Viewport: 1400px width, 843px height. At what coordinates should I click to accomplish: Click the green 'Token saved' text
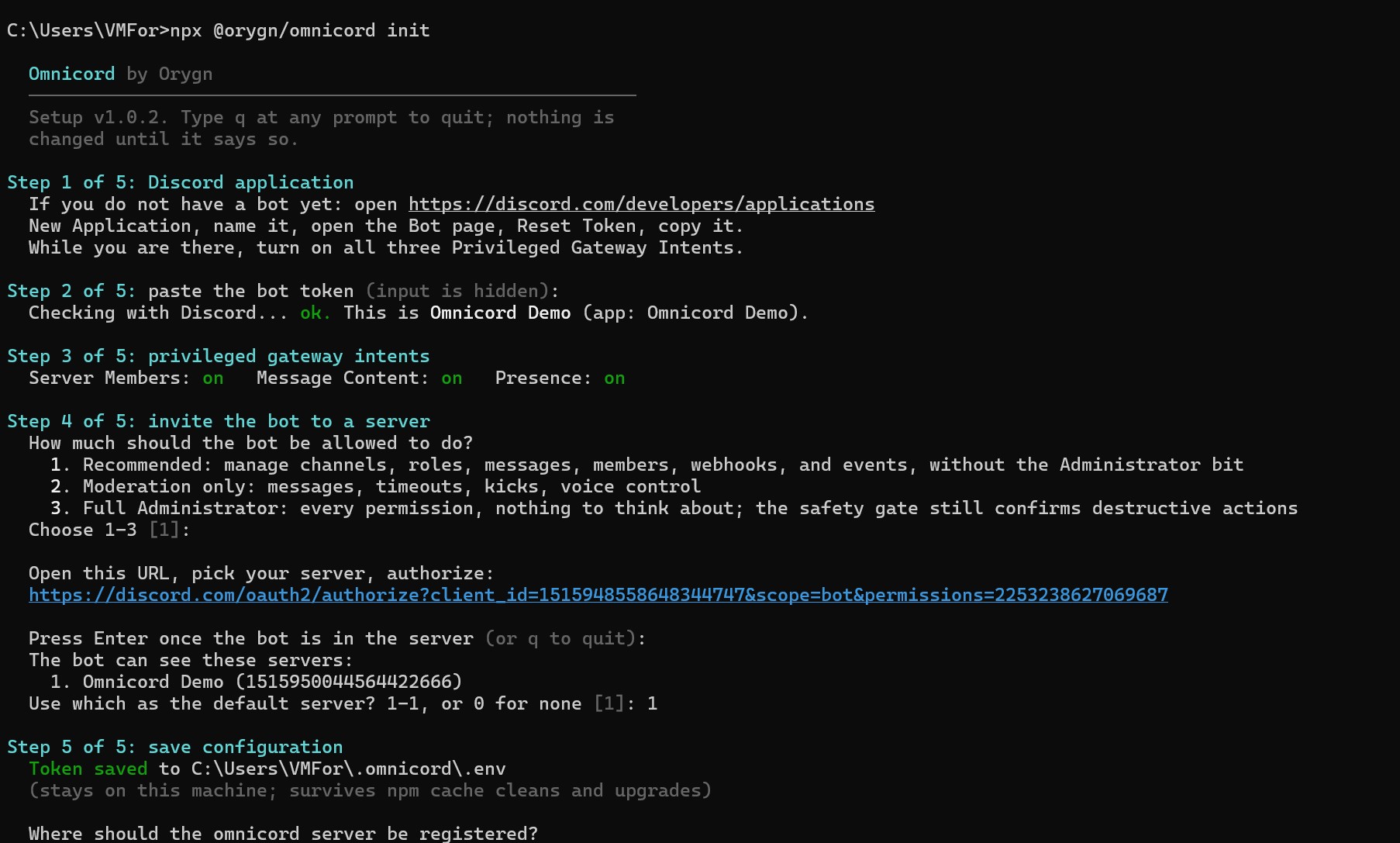tap(88, 769)
